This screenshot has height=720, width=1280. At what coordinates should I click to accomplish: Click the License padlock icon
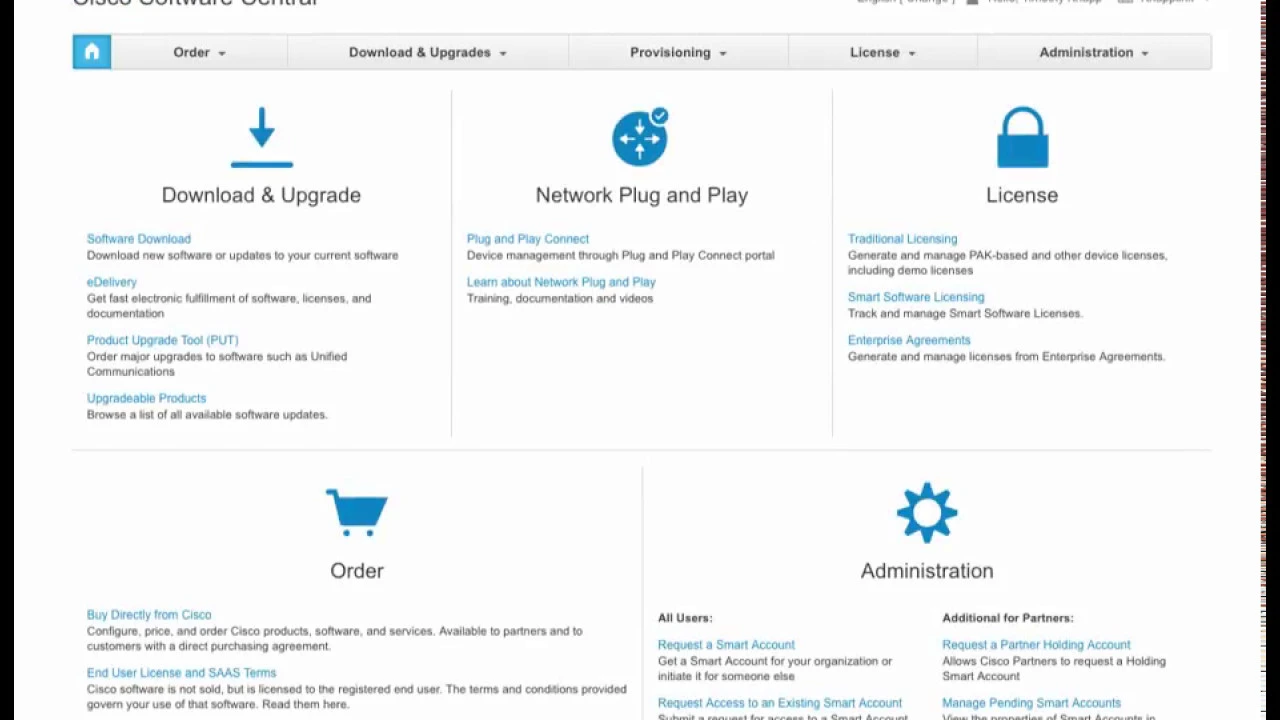click(x=1022, y=138)
